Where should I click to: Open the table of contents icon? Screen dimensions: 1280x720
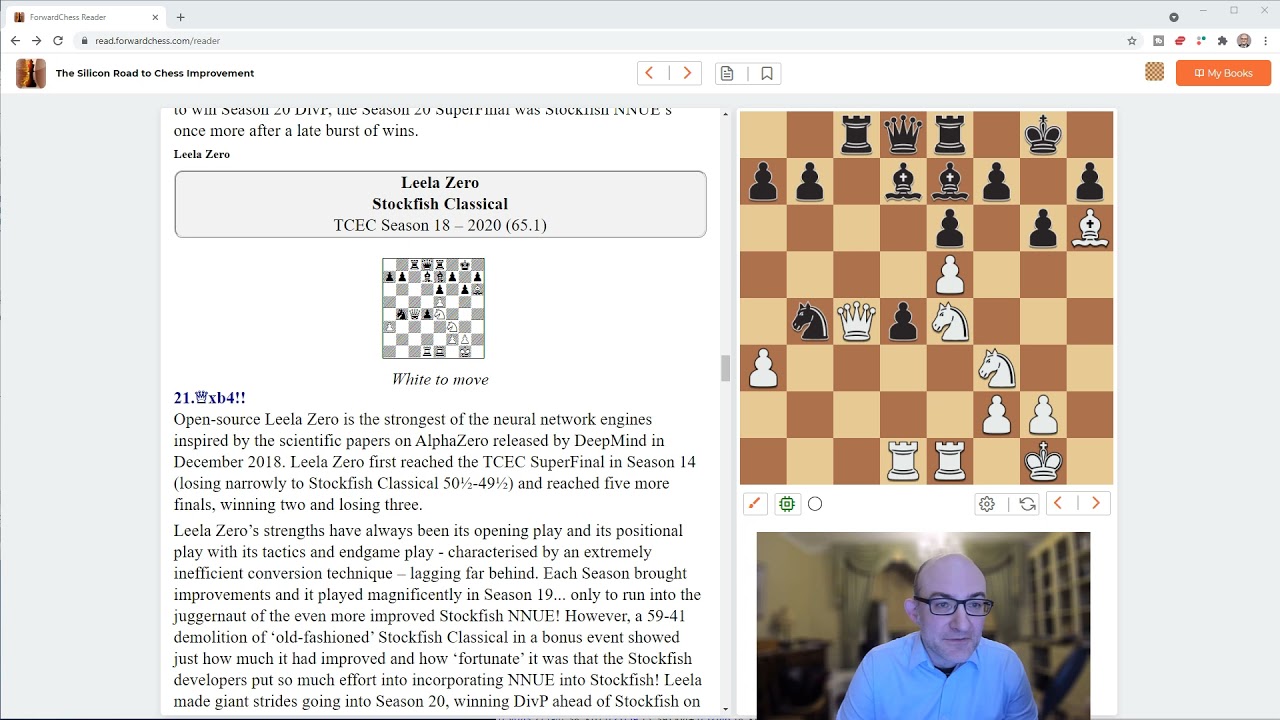pyautogui.click(x=727, y=73)
